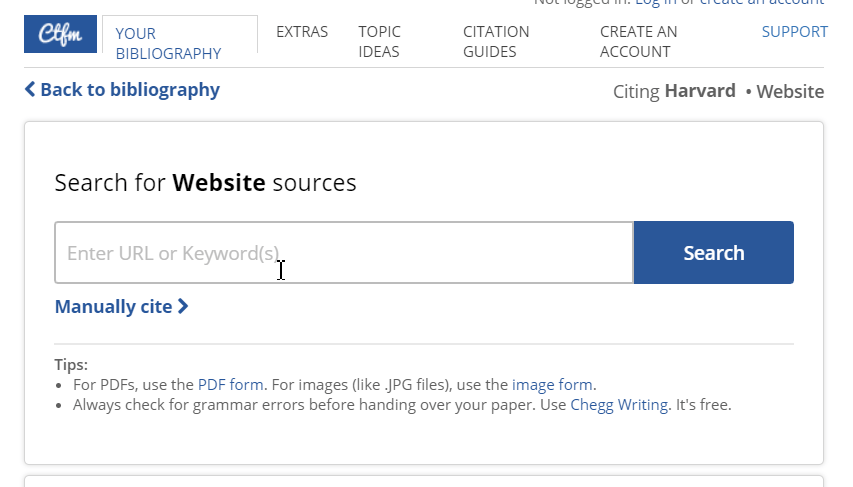Click the 'Search for Website sources' heading

point(205,183)
